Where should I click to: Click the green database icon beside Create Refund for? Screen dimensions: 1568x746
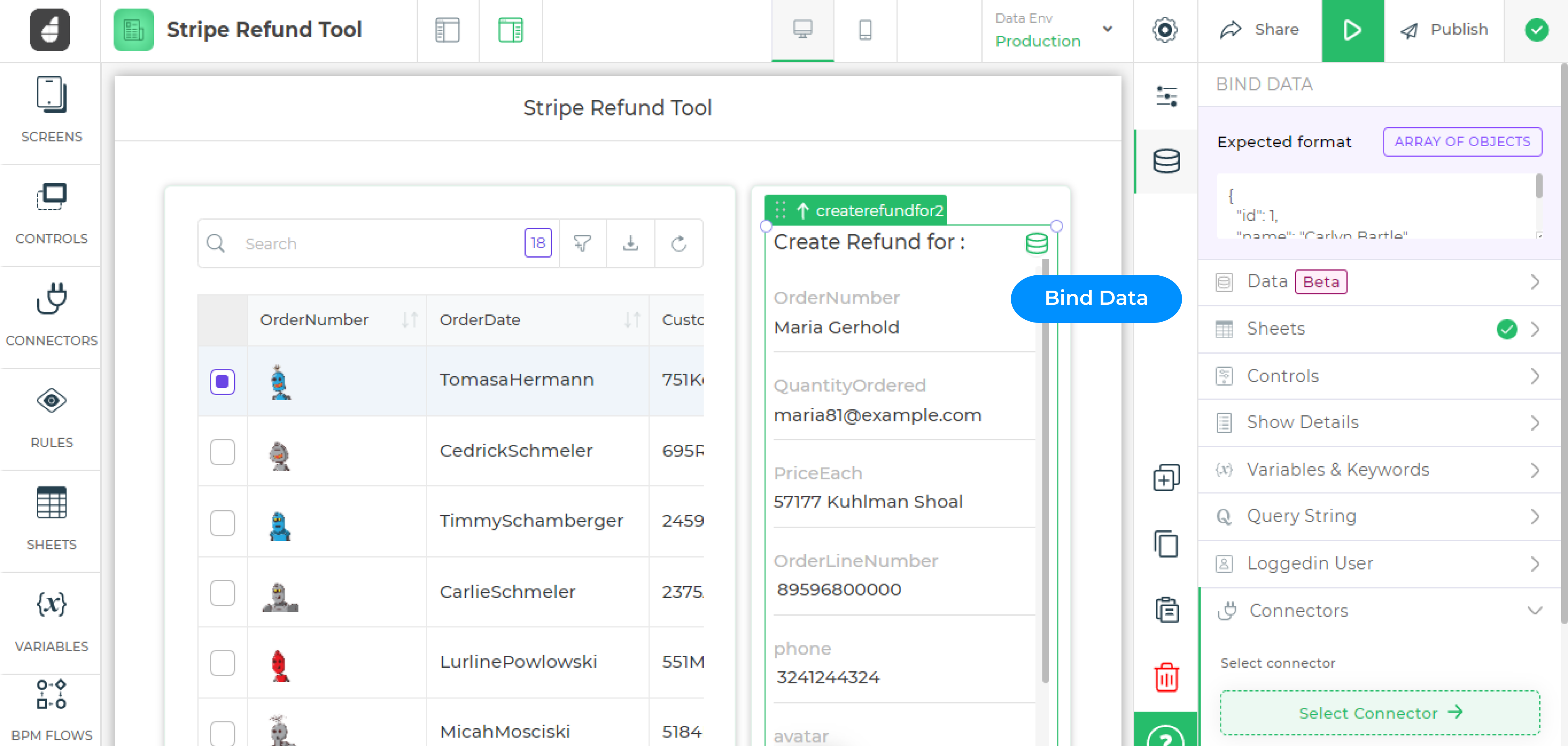click(1036, 243)
